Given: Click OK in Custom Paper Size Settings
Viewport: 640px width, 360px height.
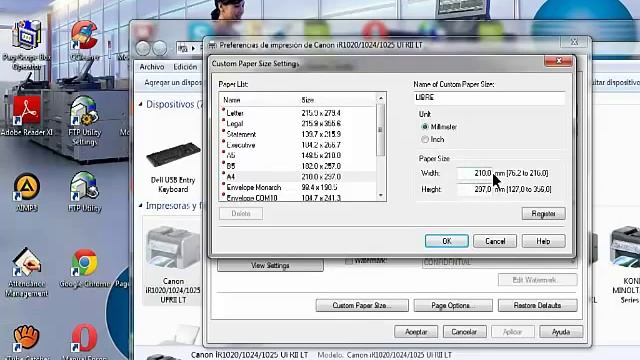Looking at the screenshot, I should [447, 241].
